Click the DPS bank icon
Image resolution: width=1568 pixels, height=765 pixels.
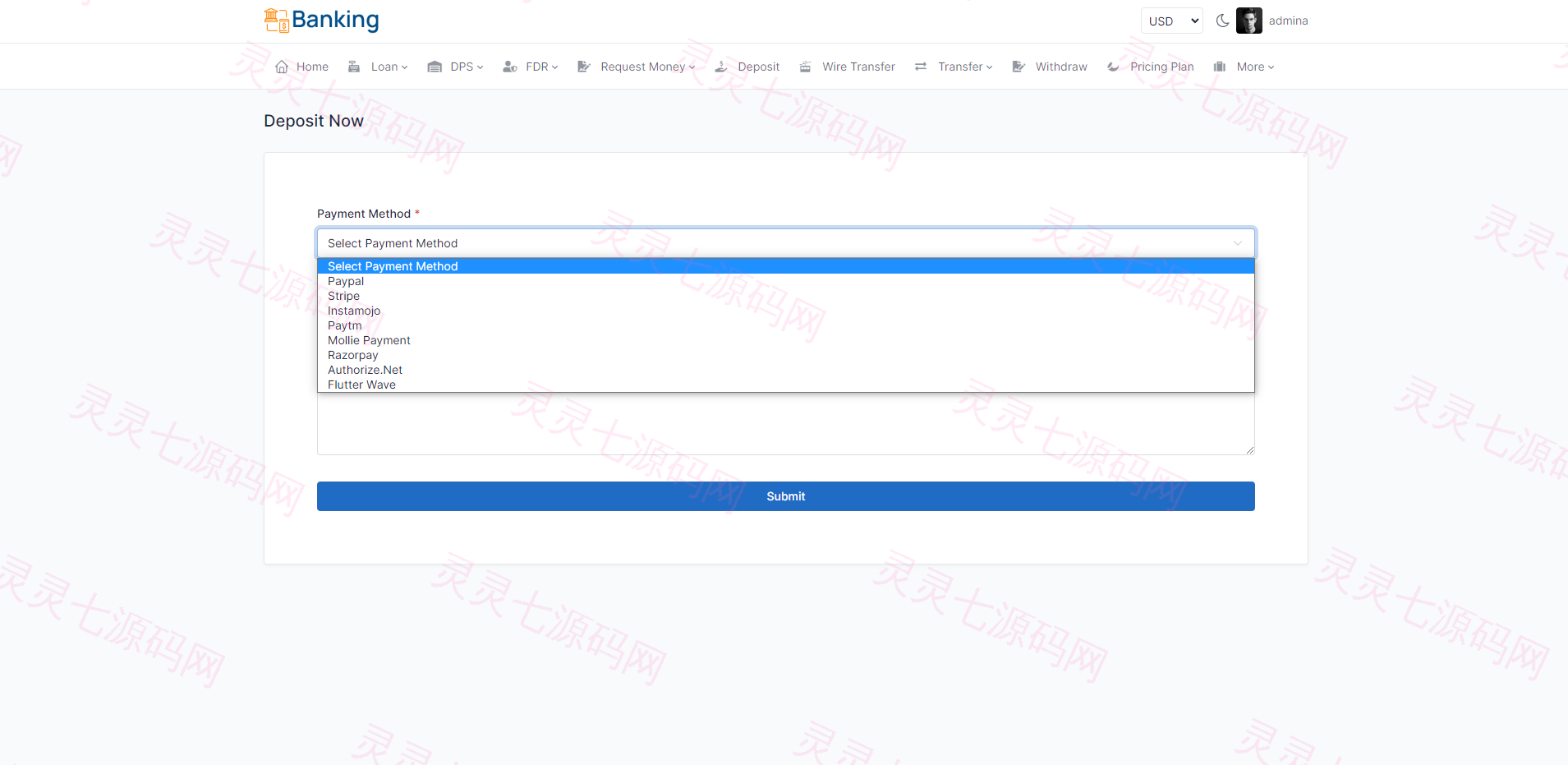point(435,67)
